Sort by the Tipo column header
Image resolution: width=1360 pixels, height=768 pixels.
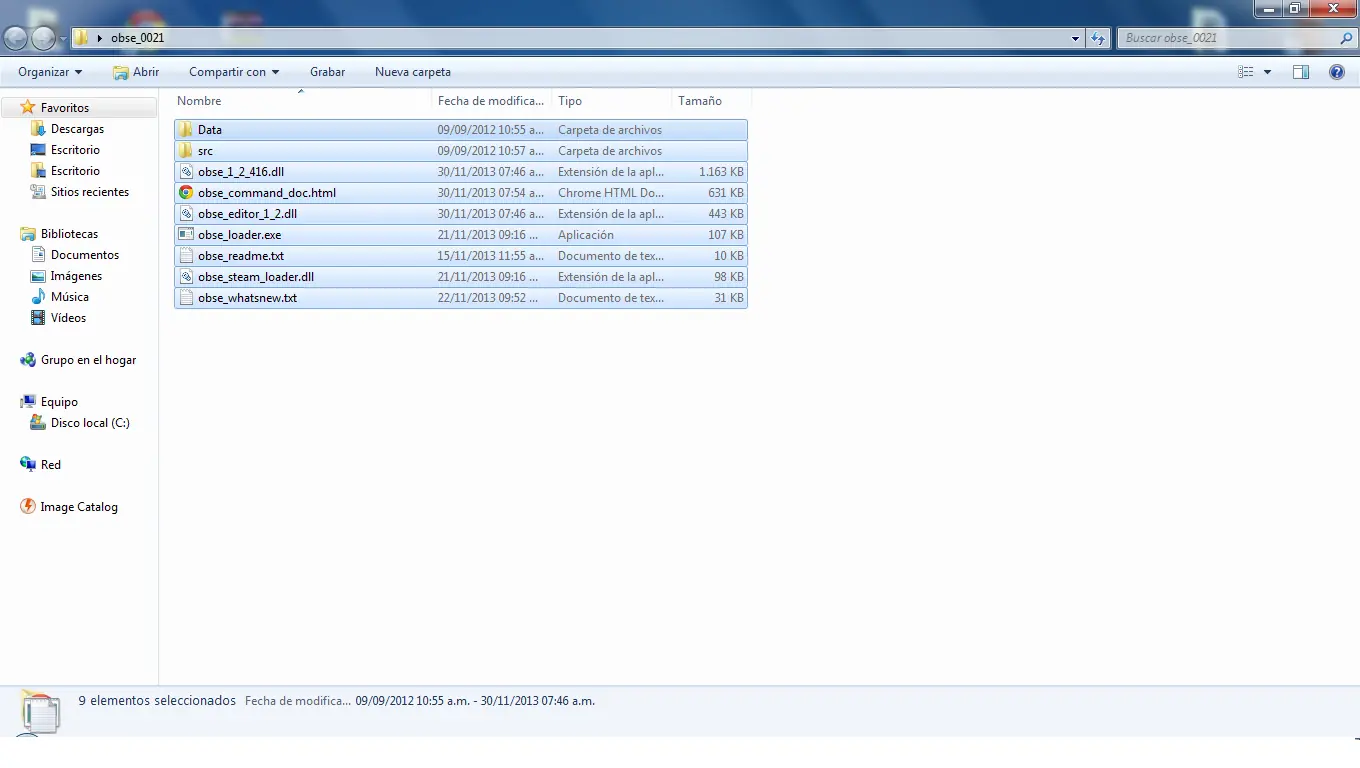[612, 101]
